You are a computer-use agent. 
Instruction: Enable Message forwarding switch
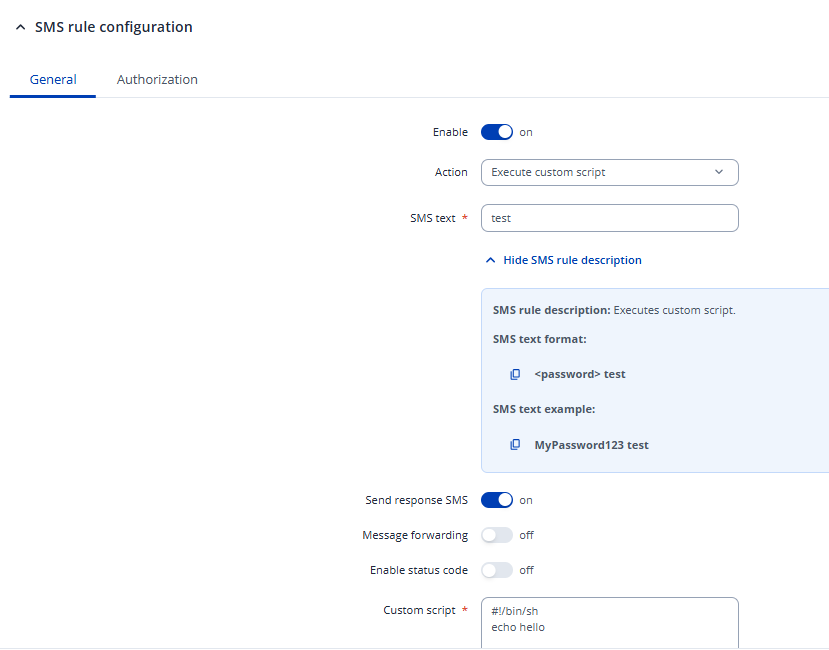497,535
